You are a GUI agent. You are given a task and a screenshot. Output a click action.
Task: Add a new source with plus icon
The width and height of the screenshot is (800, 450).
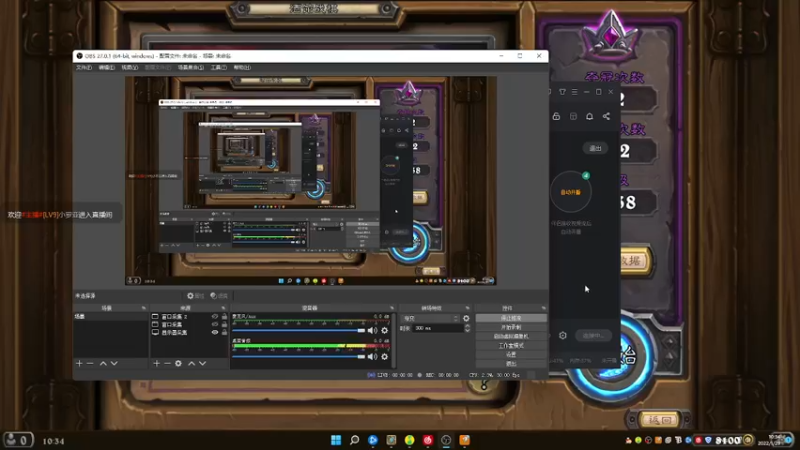point(156,363)
